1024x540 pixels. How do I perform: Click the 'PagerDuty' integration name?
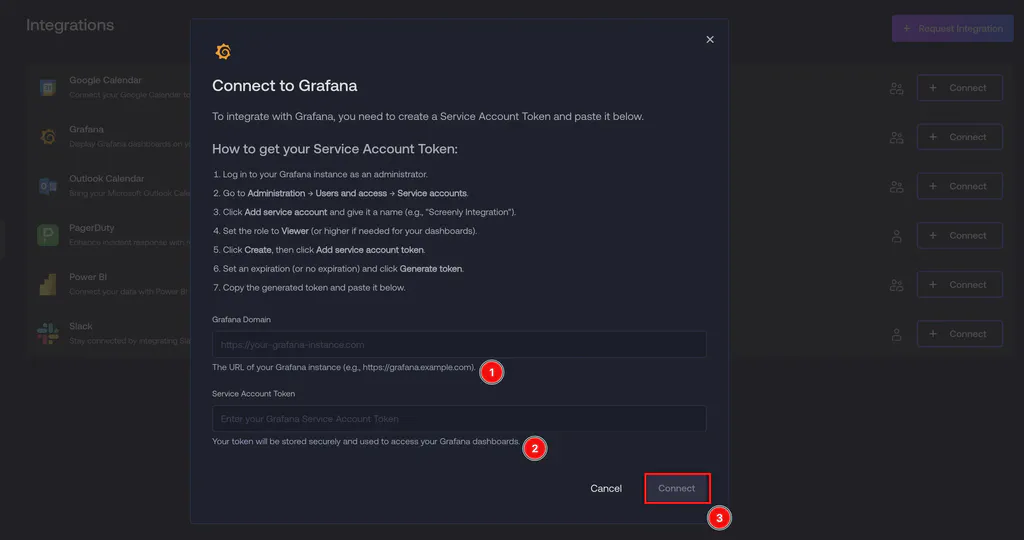pyautogui.click(x=91, y=228)
